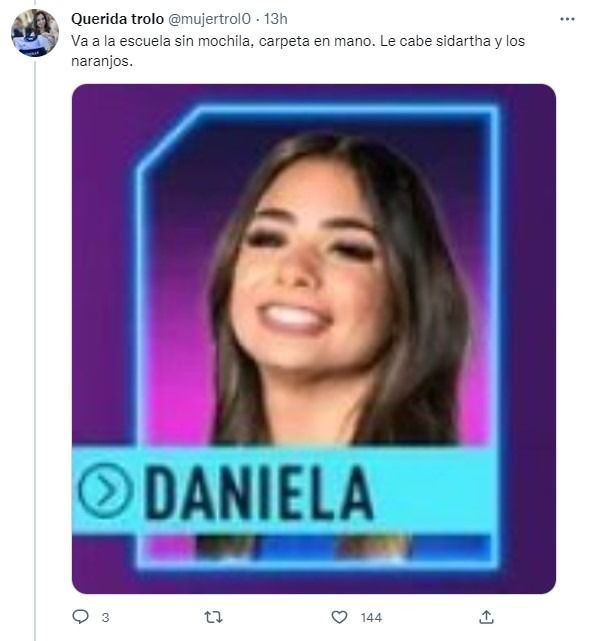Click the reply count of 3

coord(105,617)
